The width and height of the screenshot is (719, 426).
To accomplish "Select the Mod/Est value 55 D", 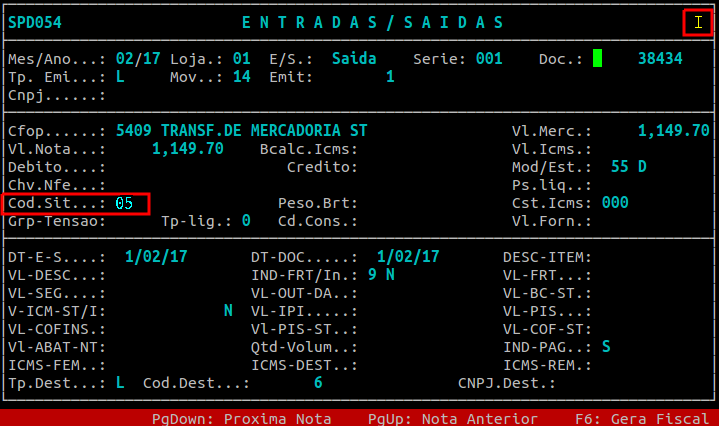I will (628, 167).
